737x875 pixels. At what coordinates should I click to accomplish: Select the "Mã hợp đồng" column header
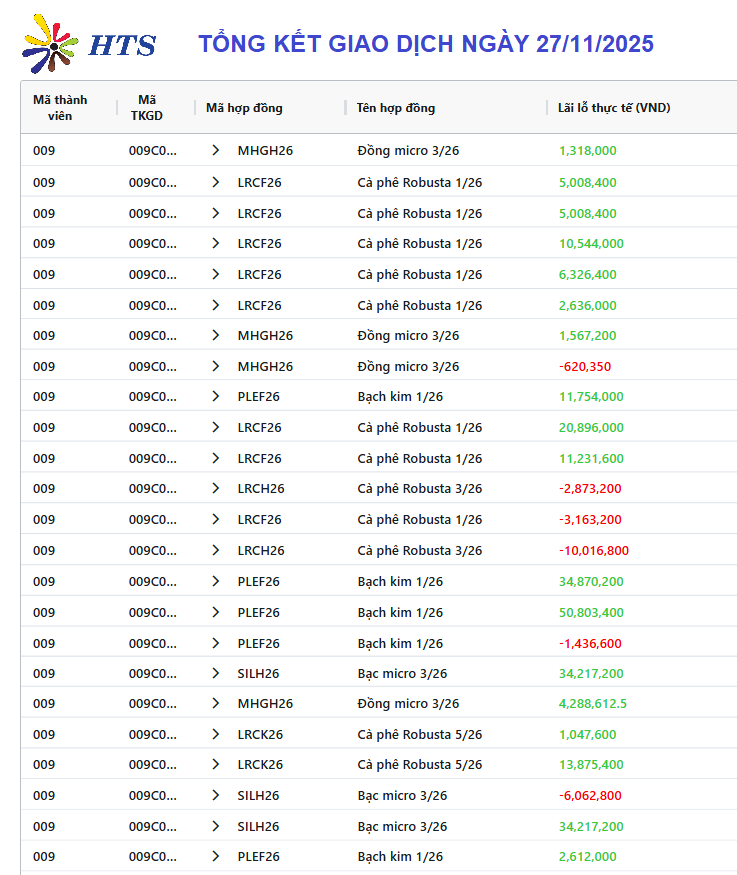pyautogui.click(x=244, y=108)
